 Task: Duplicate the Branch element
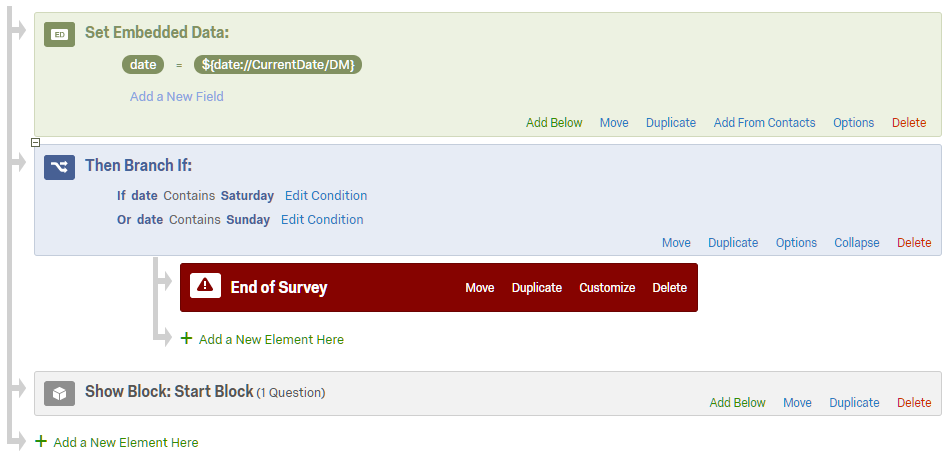coord(733,243)
